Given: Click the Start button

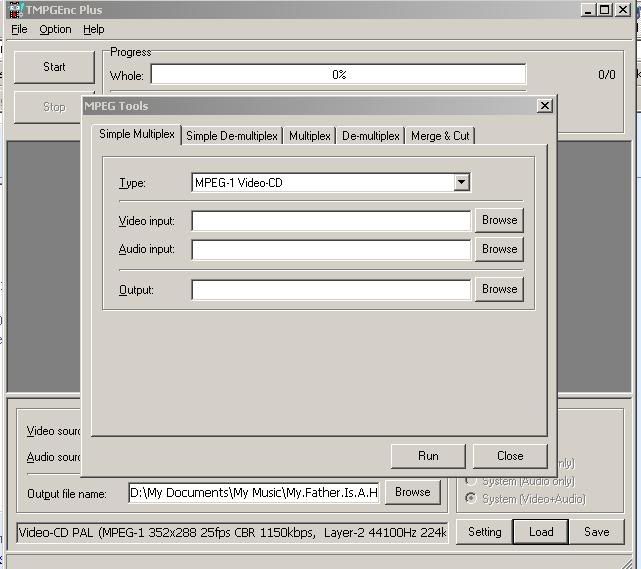Looking at the screenshot, I should [x=54, y=67].
